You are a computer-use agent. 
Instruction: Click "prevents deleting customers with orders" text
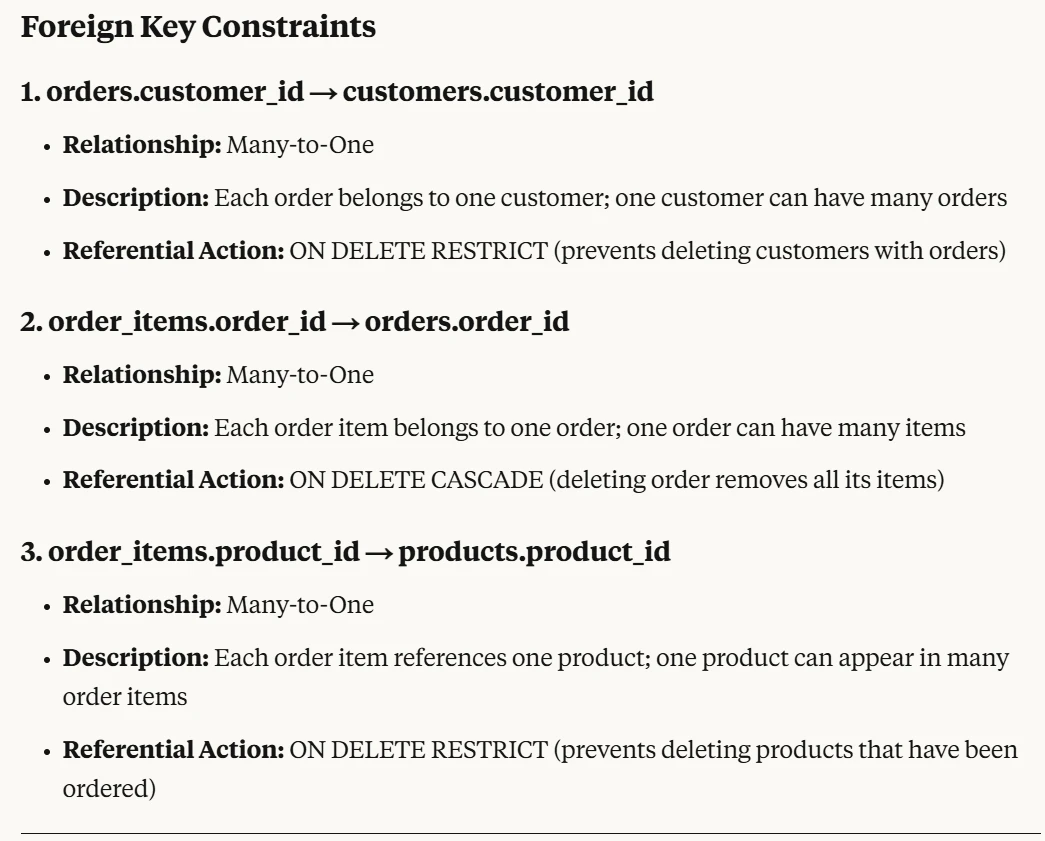click(779, 250)
